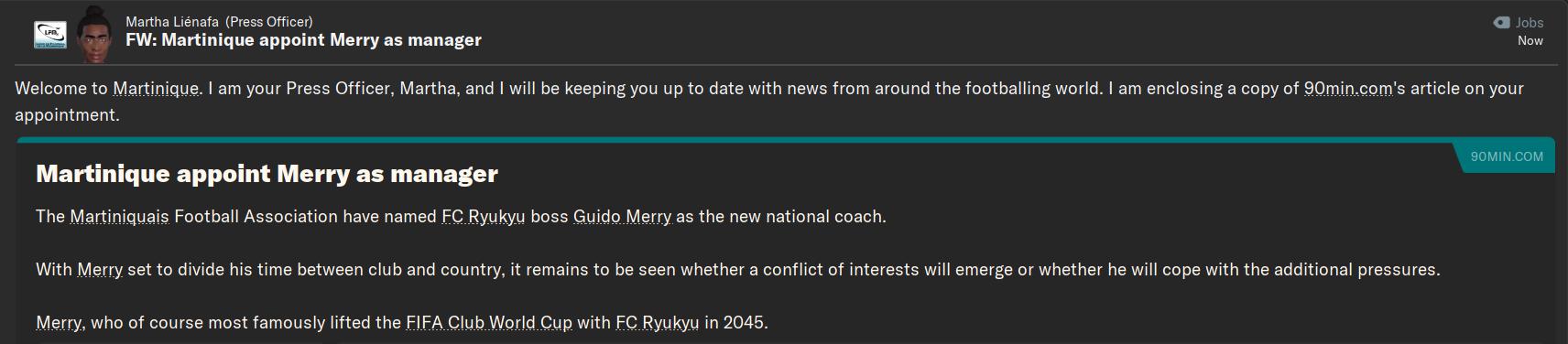The width and height of the screenshot is (1568, 344).
Task: Open the FIFA Club World Cup link
Action: 489,323
